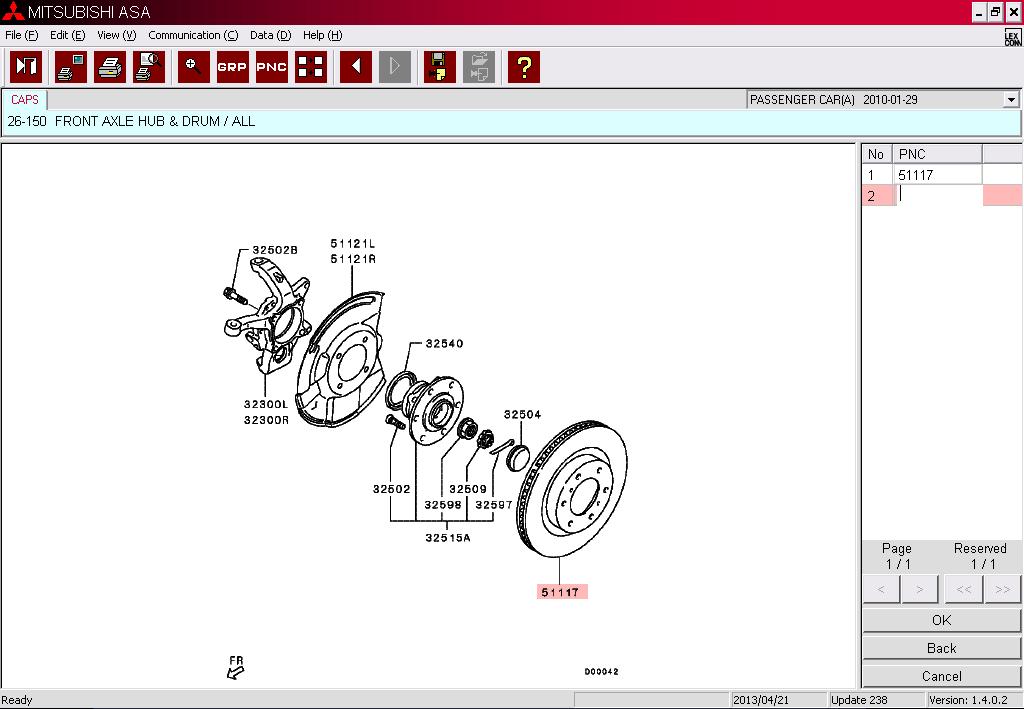The image size is (1024, 709).
Task: Open the Data menu
Action: [270, 35]
